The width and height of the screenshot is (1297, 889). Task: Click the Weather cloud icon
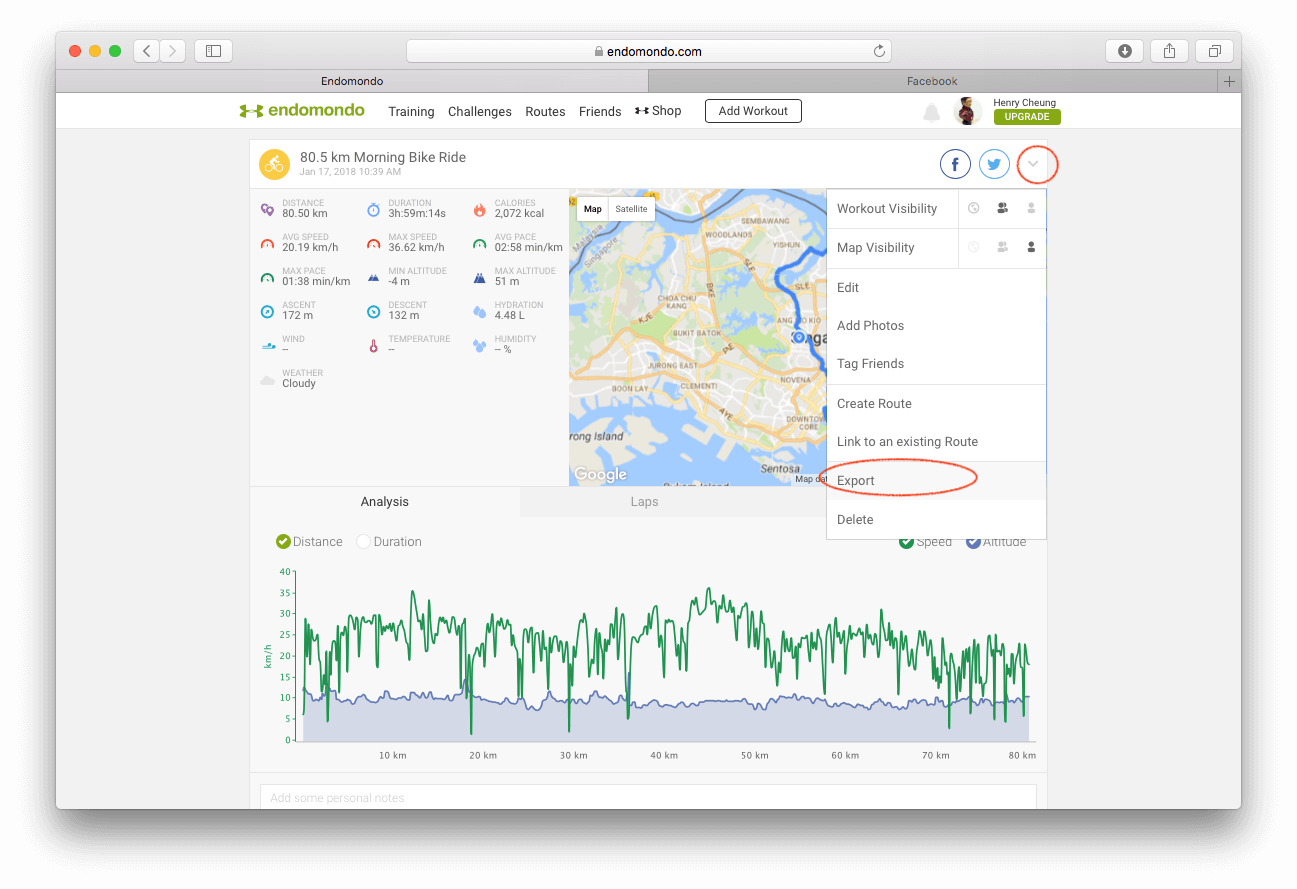267,380
